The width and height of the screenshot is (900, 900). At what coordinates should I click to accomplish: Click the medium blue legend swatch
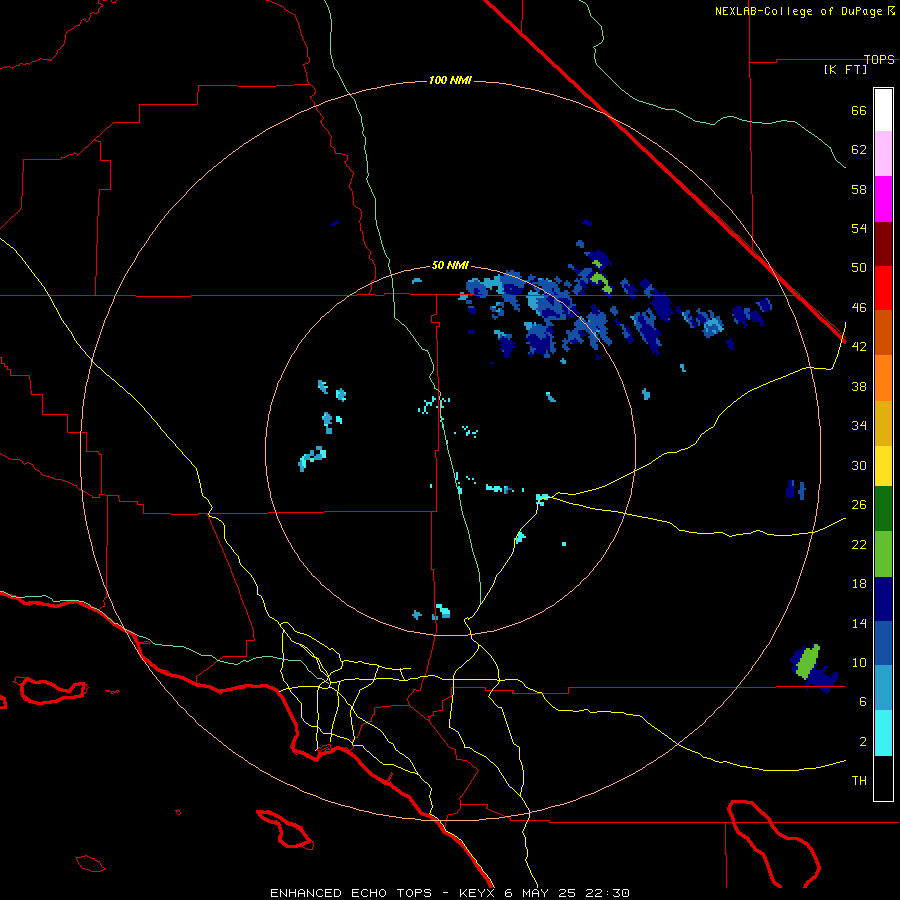tap(883, 643)
